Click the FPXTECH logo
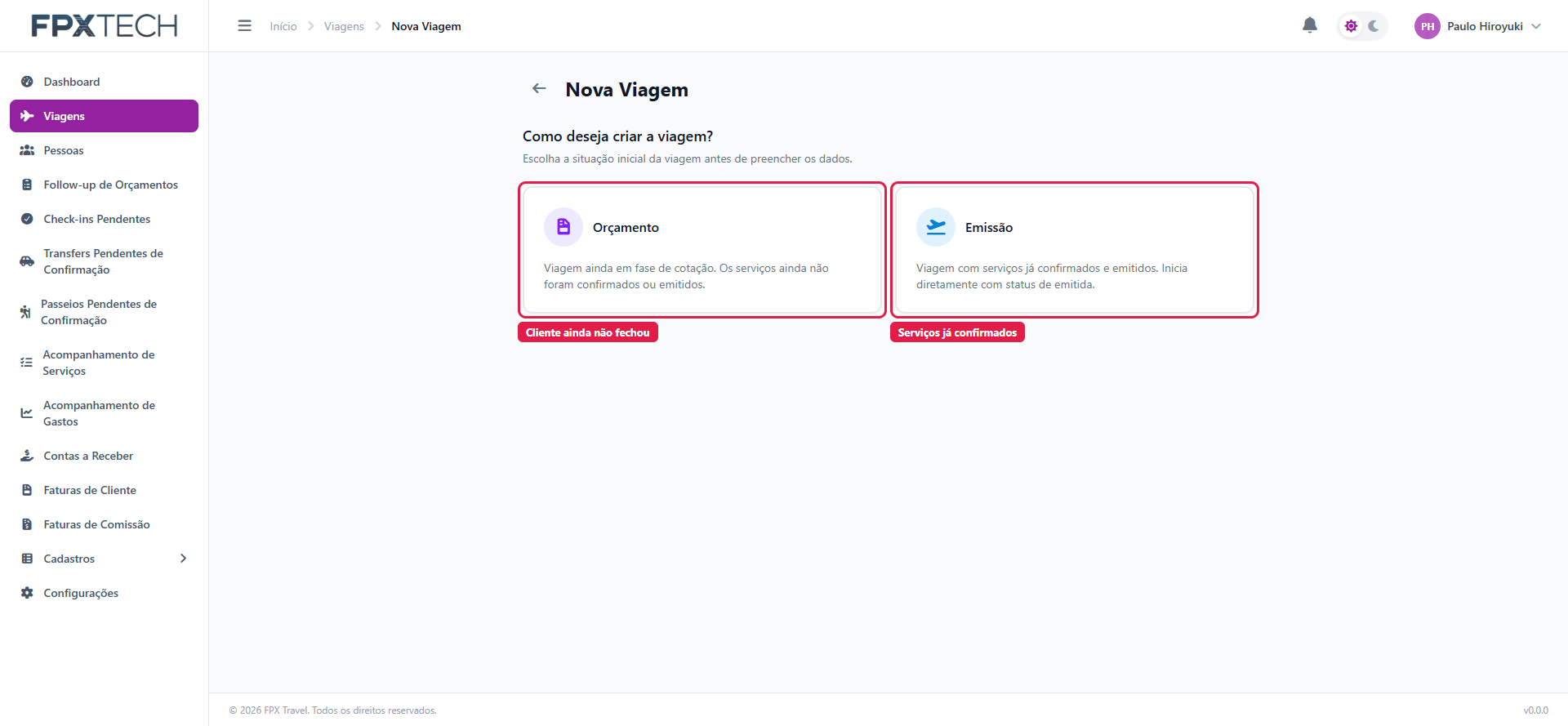 [105, 26]
